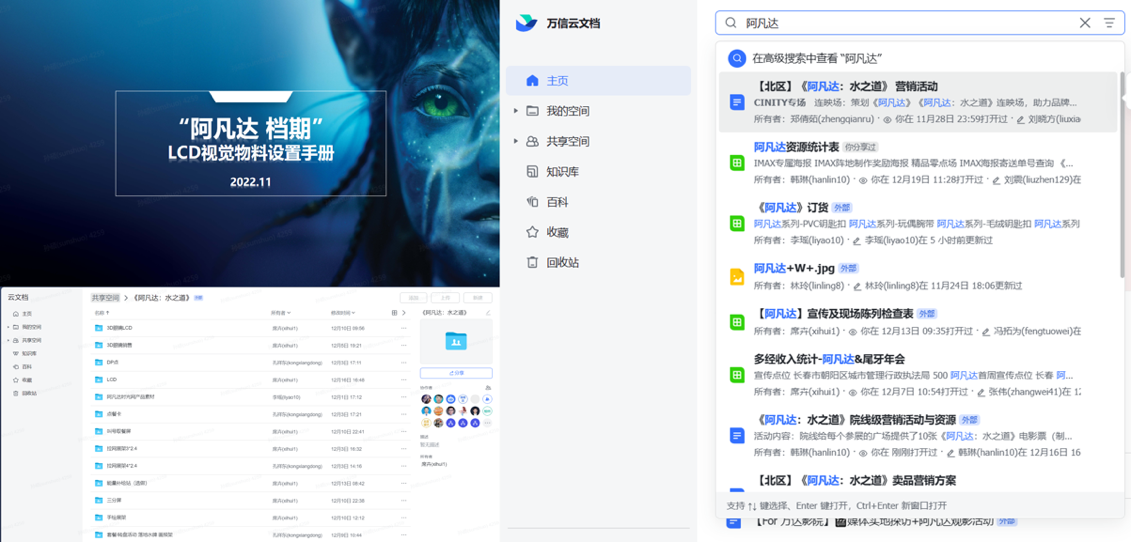Collapse details panel with chevron arrow
Viewport: 1131px width, 542px height.
pyautogui.click(x=405, y=313)
